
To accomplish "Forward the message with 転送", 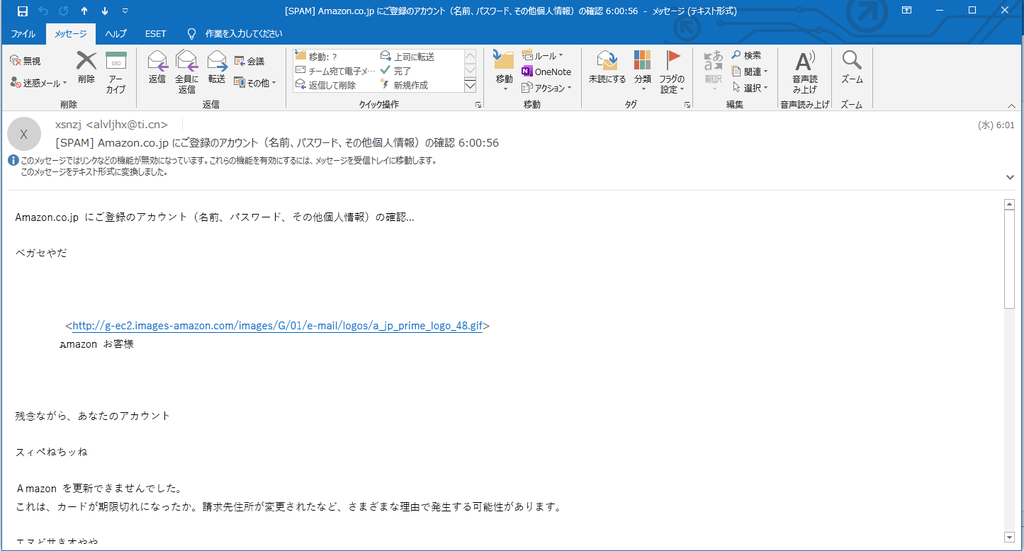I will click(x=217, y=68).
